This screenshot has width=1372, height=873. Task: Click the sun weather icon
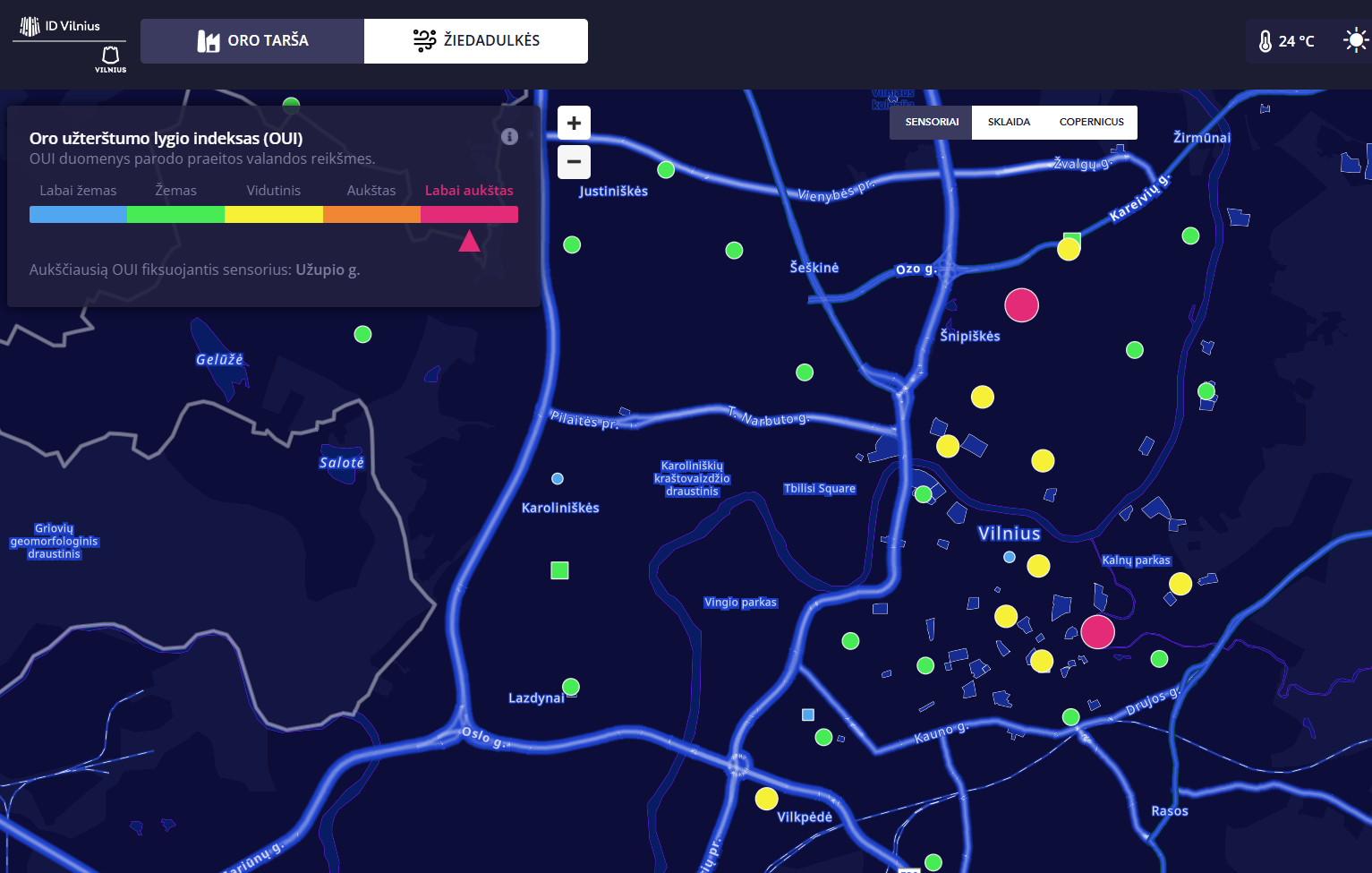[1356, 40]
